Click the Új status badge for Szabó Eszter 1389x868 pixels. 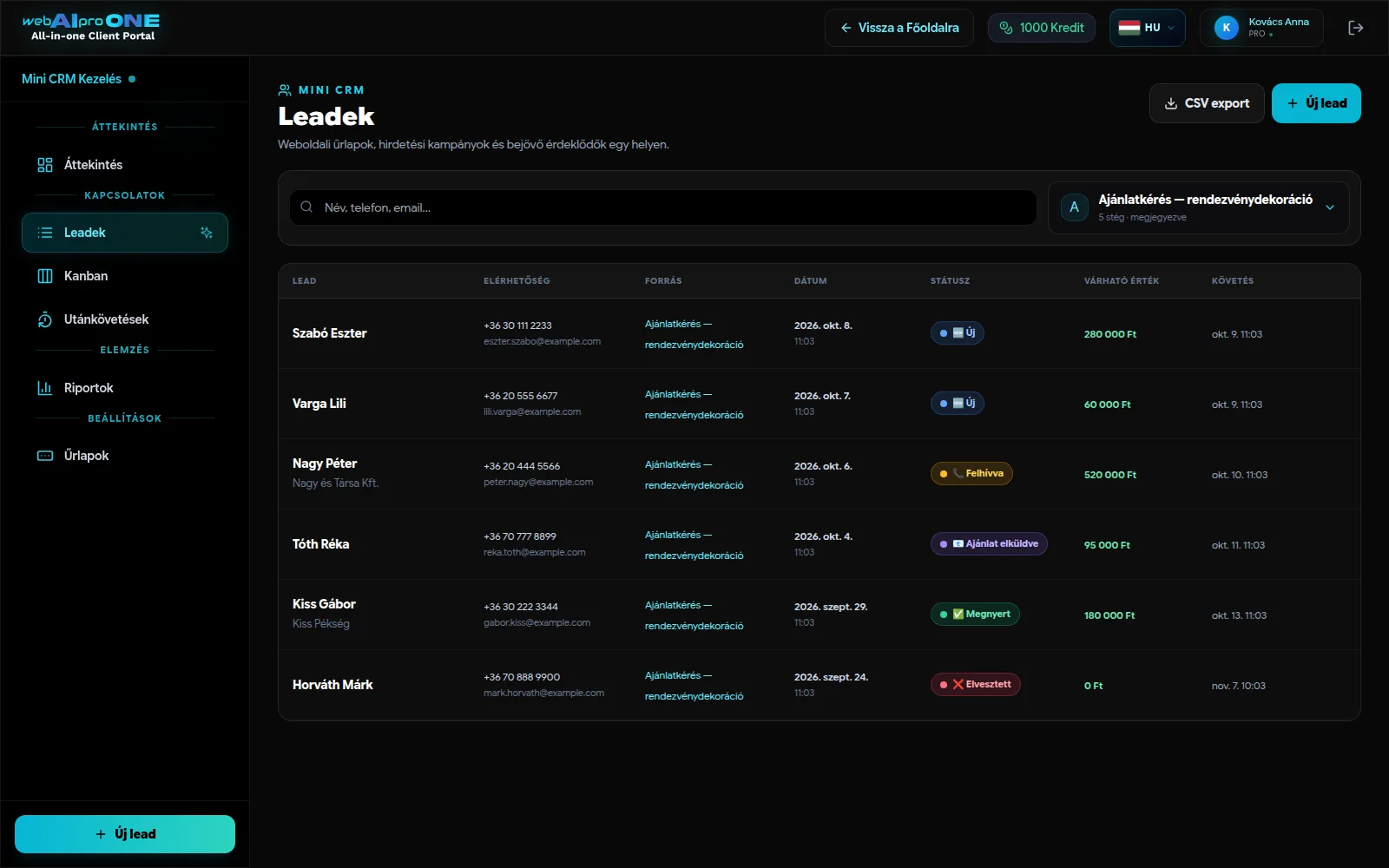(957, 333)
